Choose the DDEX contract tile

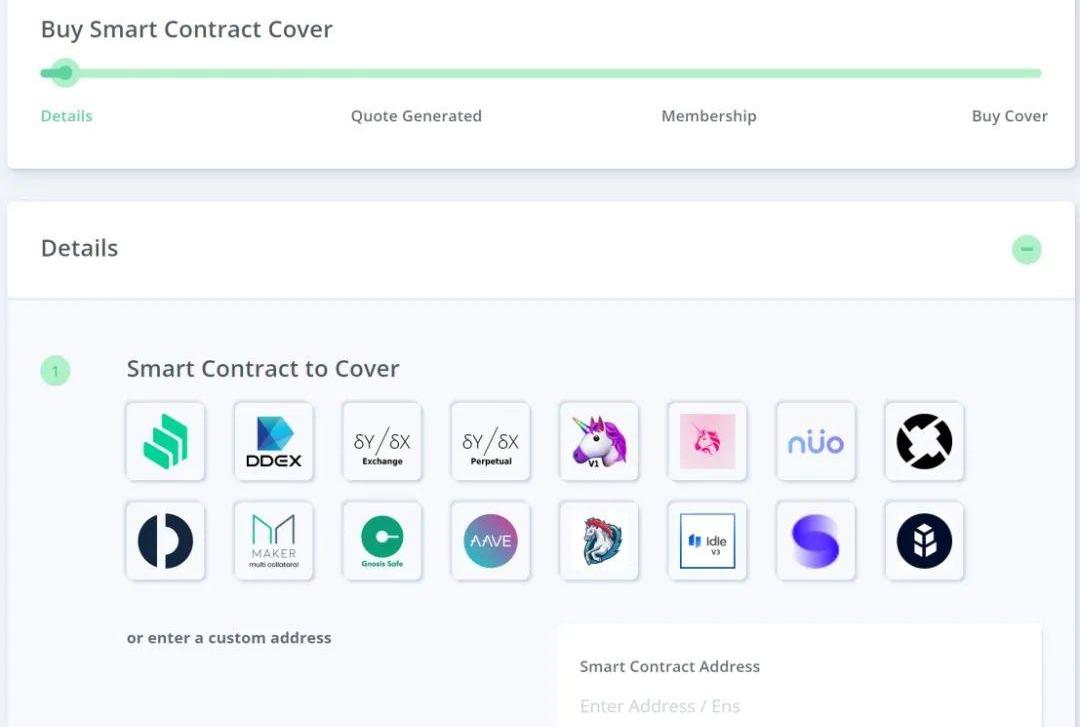tap(273, 442)
